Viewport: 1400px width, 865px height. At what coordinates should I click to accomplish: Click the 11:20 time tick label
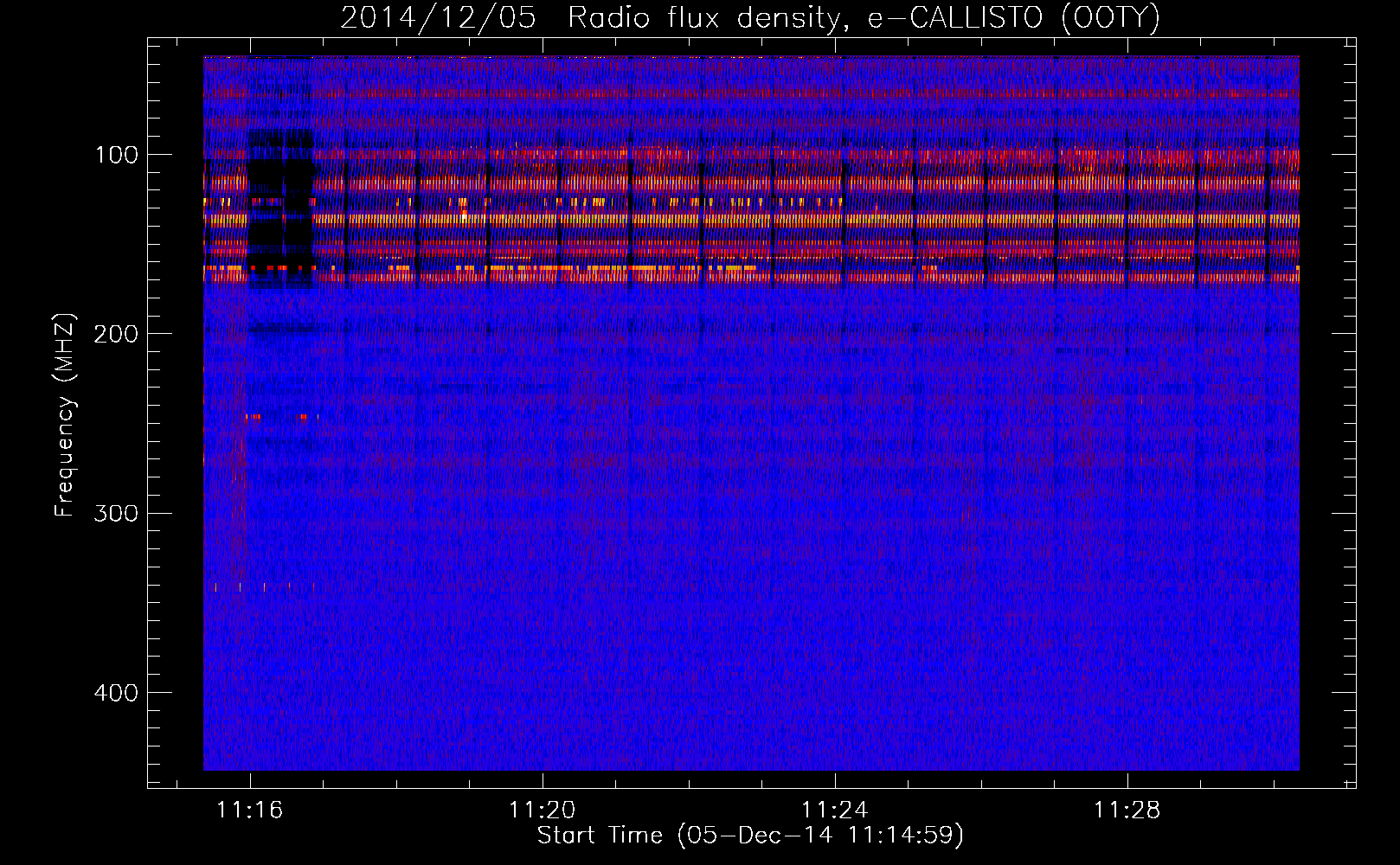pyautogui.click(x=542, y=811)
